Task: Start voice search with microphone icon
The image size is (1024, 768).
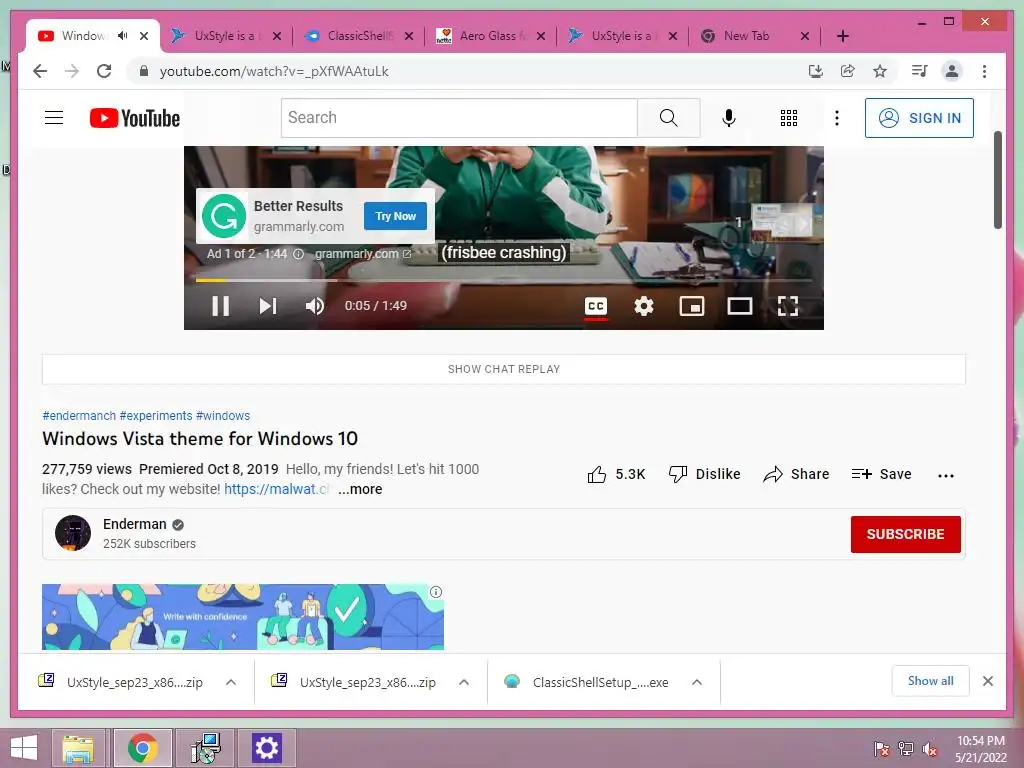Action: (x=729, y=118)
